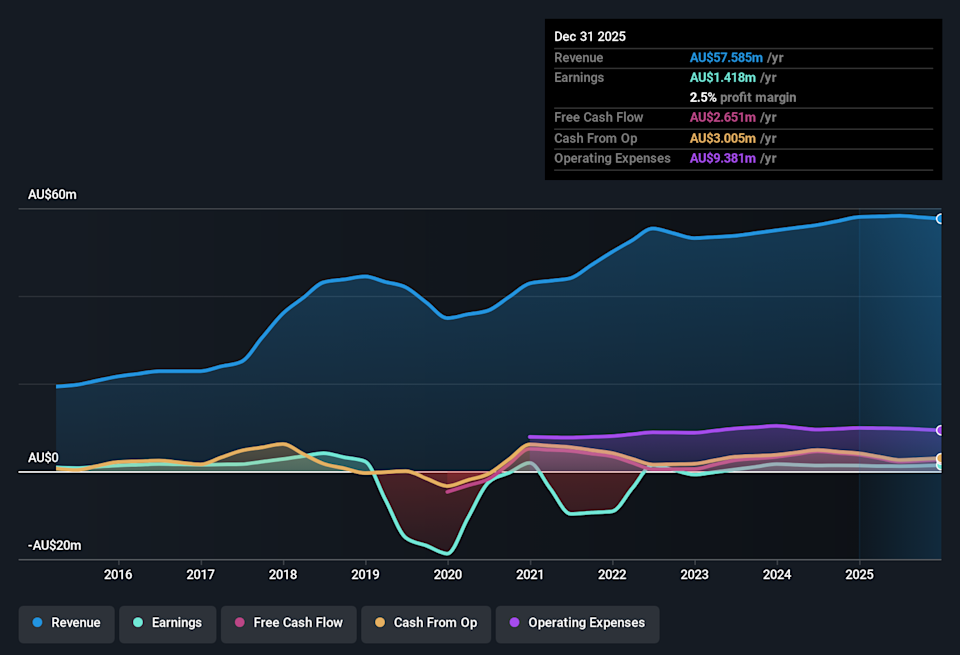The width and height of the screenshot is (960, 655).
Task: Click the AU$60m y-axis label
Action: [52, 195]
